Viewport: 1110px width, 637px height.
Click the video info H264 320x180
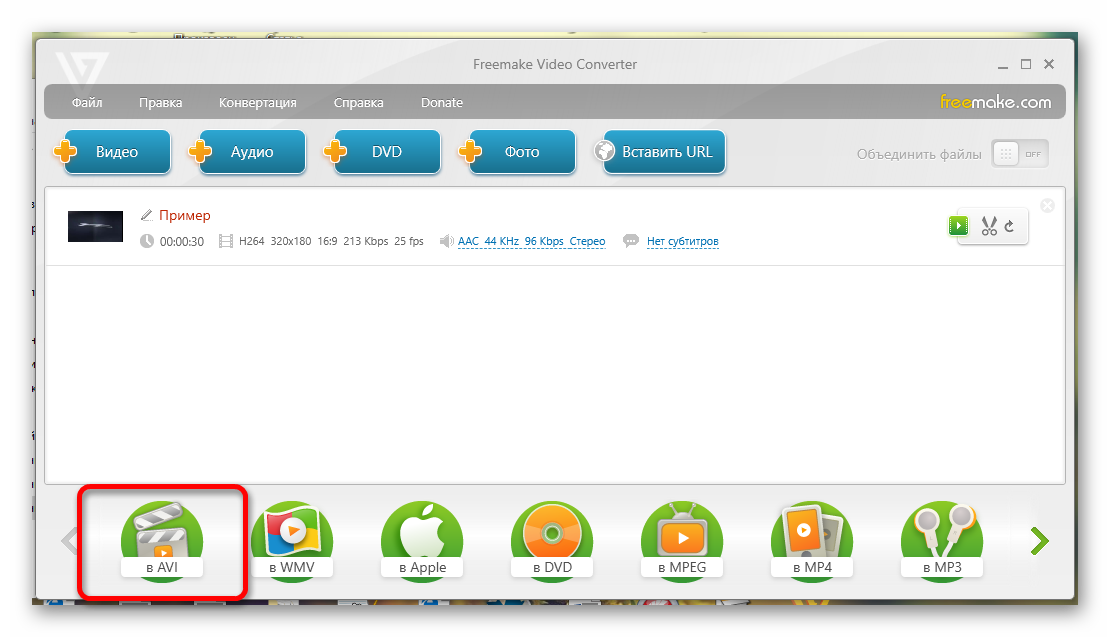(331, 241)
